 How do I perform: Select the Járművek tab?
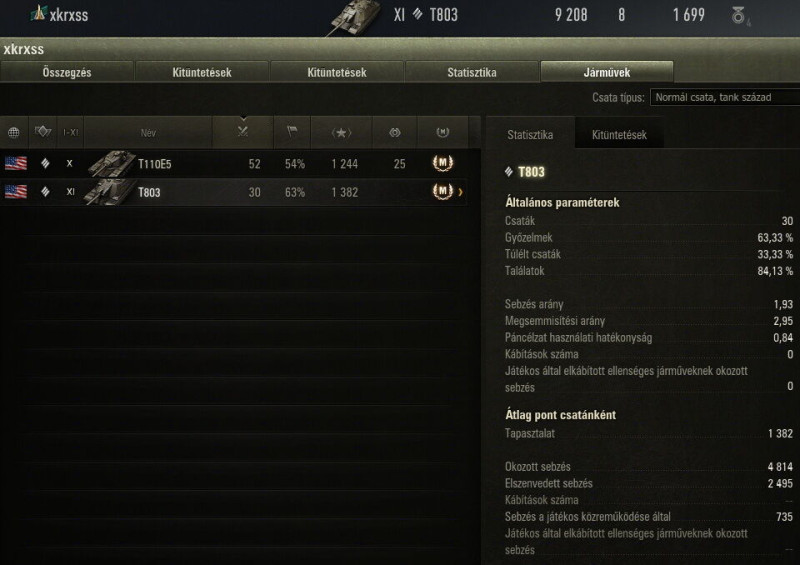coord(607,72)
